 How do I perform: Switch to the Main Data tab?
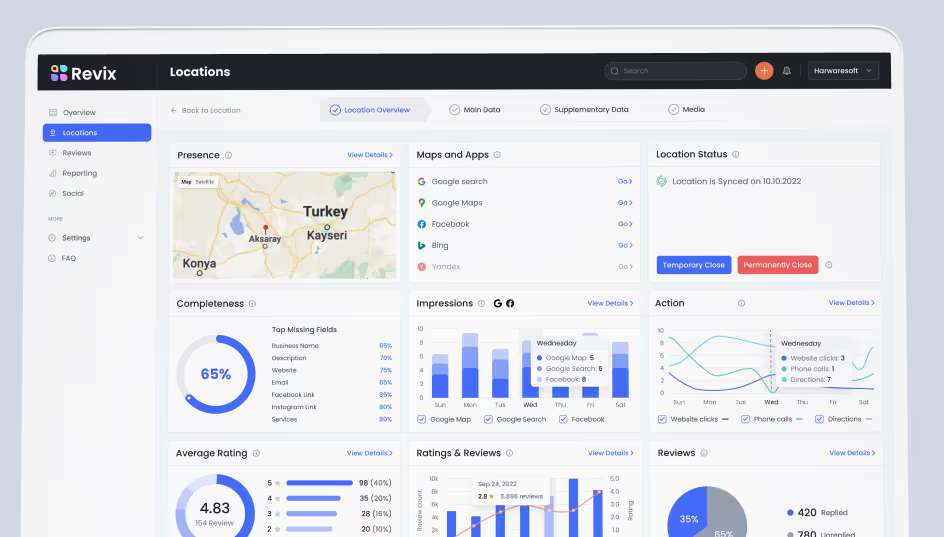(x=475, y=110)
